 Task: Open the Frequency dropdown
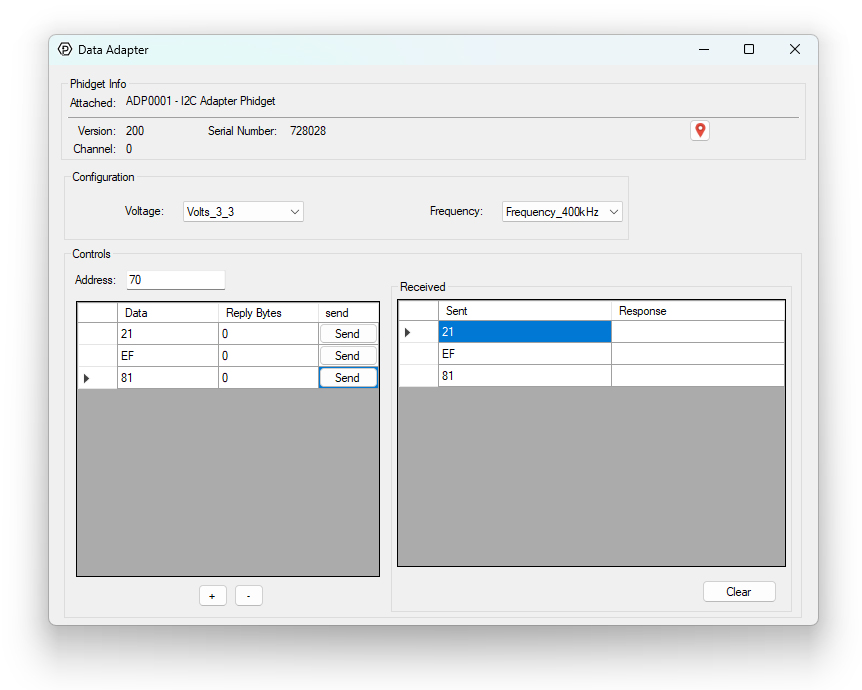(562, 212)
